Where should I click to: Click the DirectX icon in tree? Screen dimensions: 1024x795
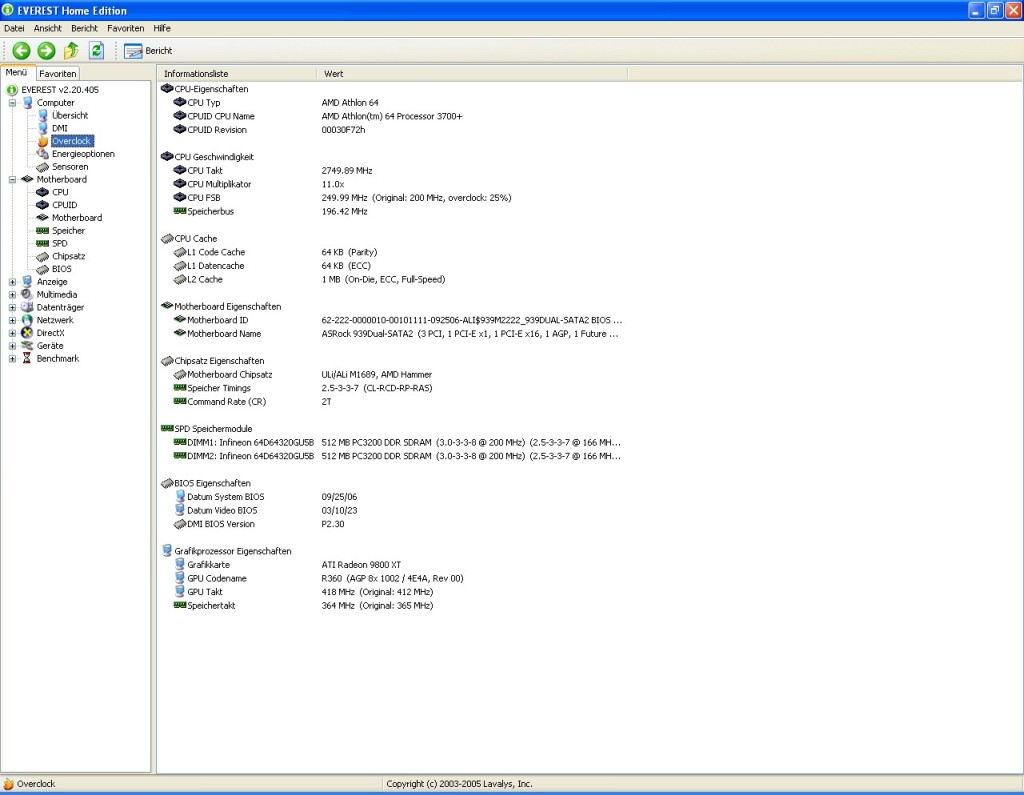27,333
